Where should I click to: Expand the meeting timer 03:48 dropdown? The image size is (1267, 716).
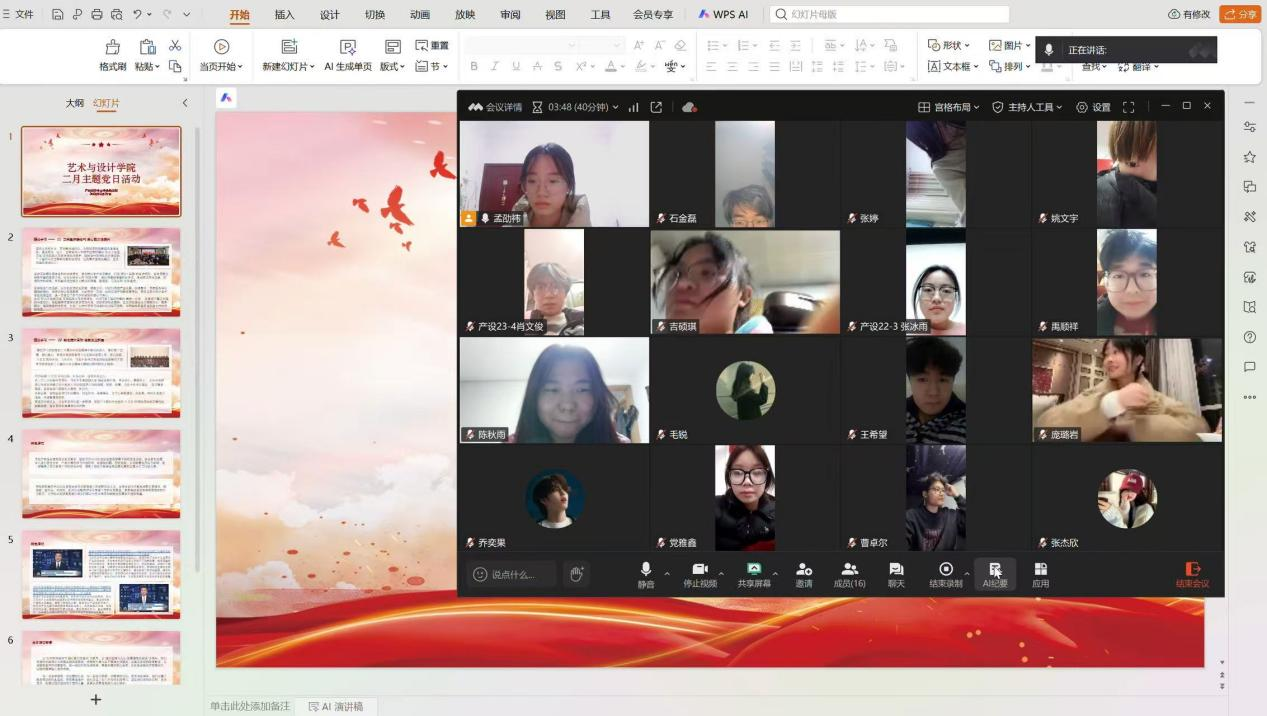click(x=615, y=107)
